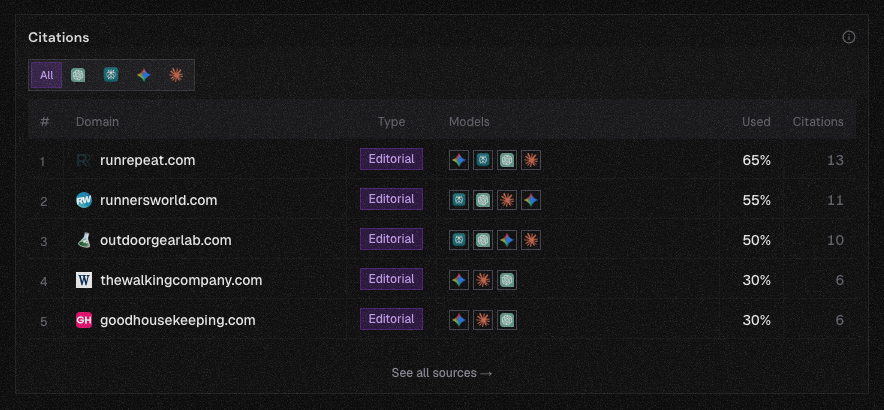Sort table by the Citations column header

coord(818,122)
